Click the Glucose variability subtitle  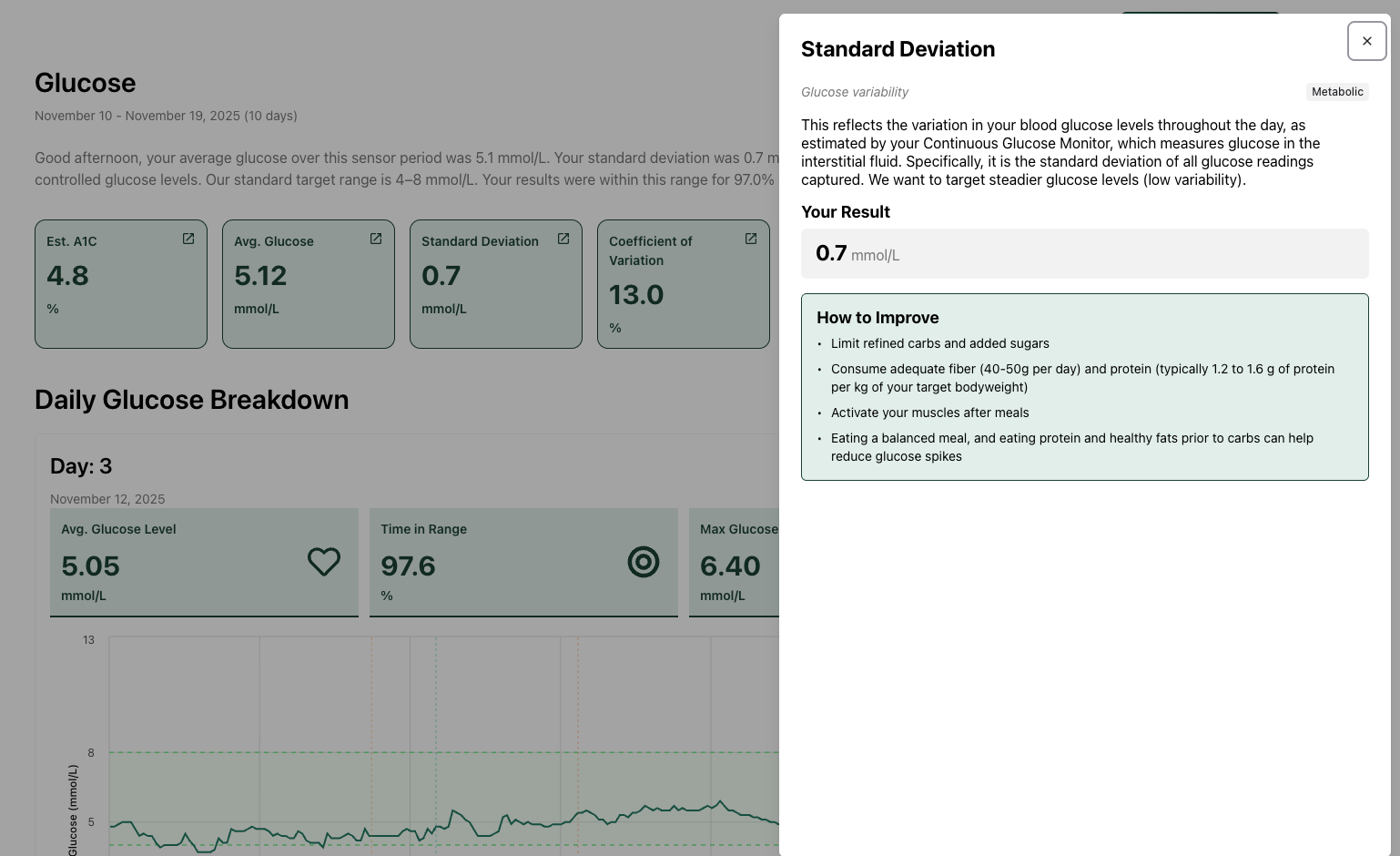coord(855,92)
